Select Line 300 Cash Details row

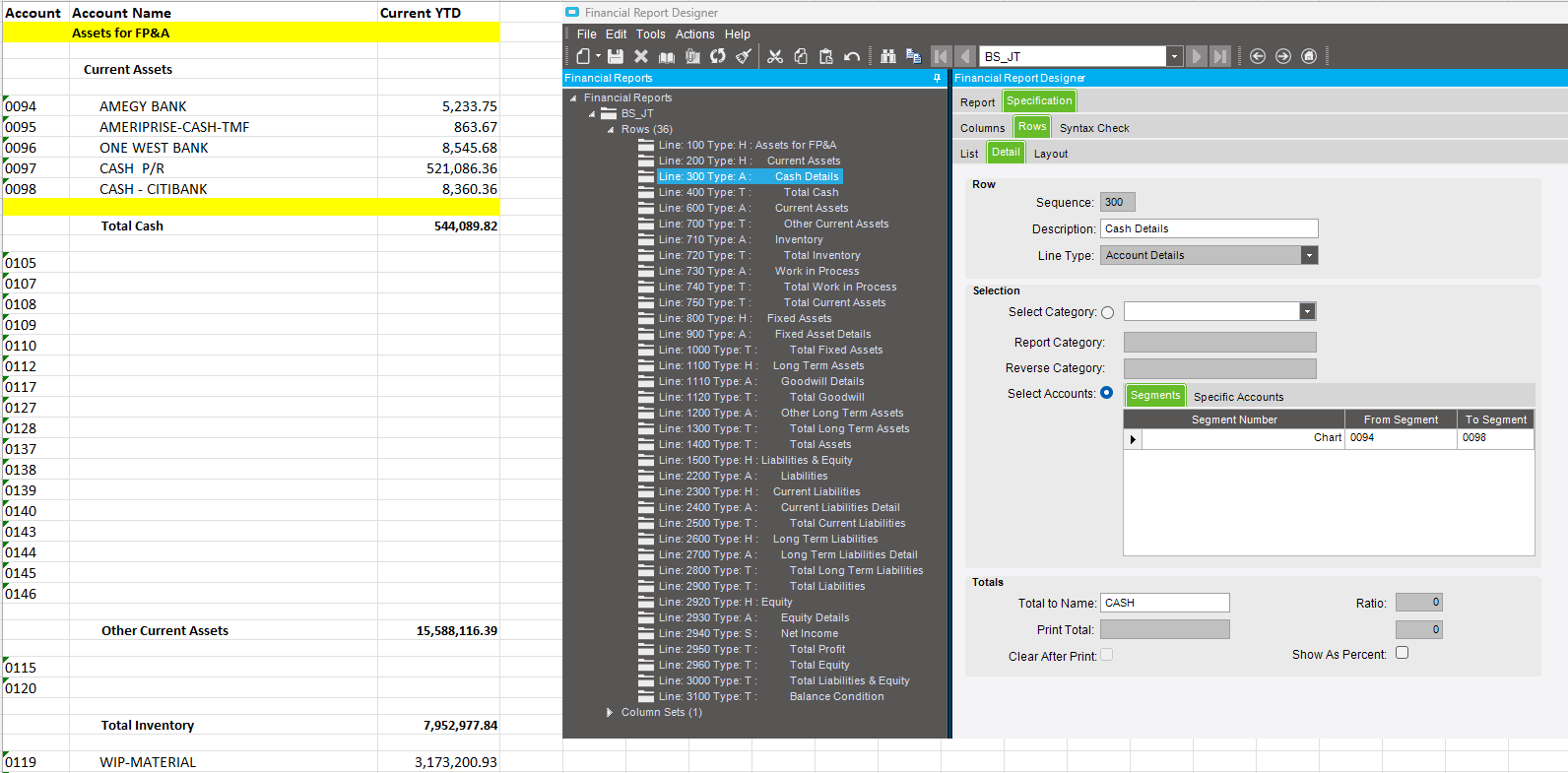click(750, 176)
